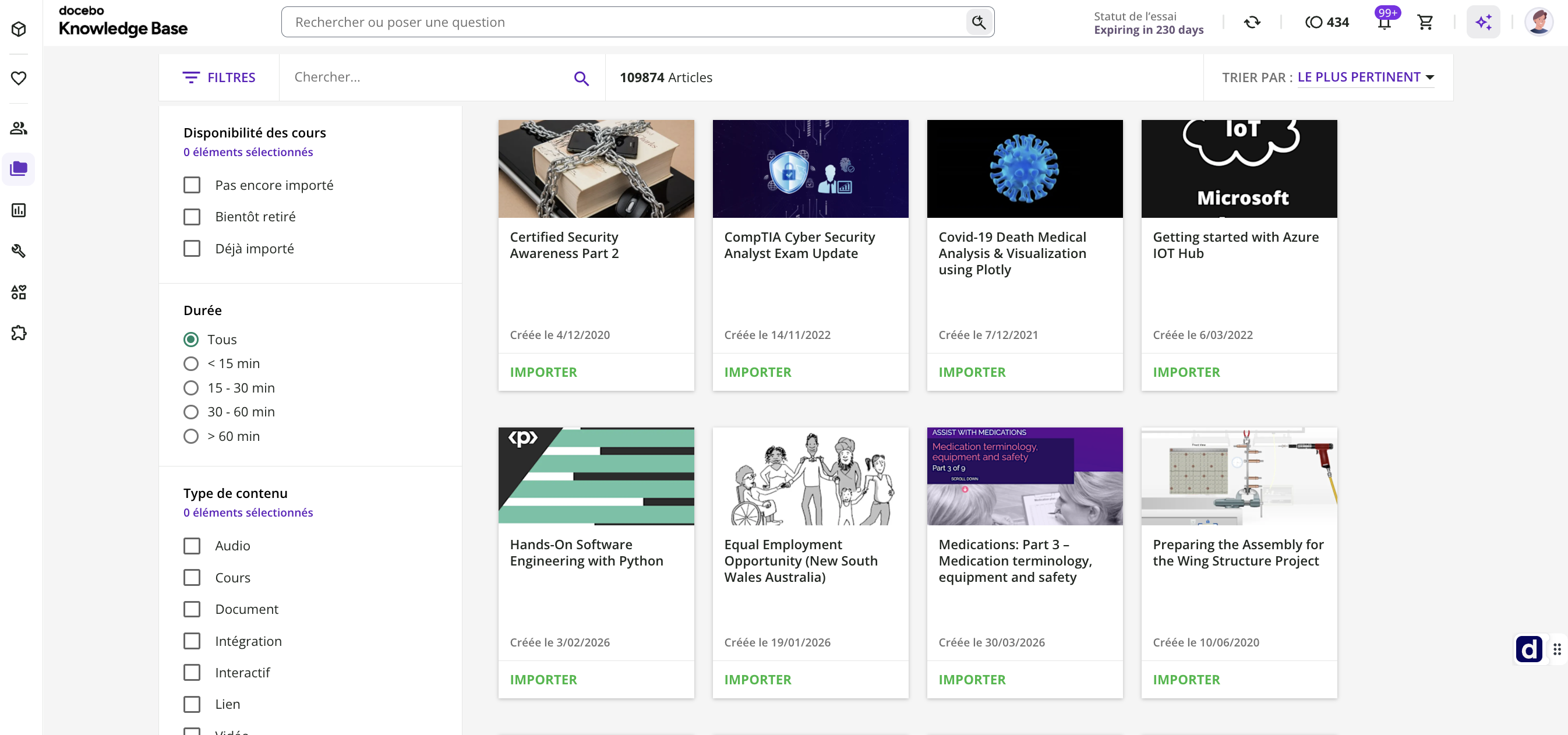The width and height of the screenshot is (1568, 735).
Task: Open 'CompTIA Cyber Security Analyst Exam Update' title
Action: point(799,245)
